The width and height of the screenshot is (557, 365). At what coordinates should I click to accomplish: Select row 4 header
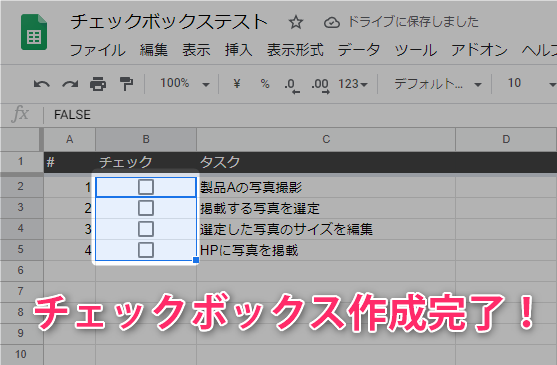[x=21, y=228]
